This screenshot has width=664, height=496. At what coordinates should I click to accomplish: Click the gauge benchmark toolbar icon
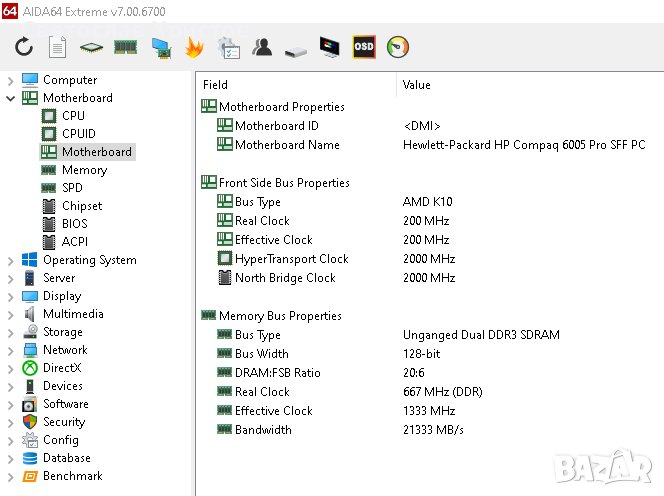tap(398, 47)
